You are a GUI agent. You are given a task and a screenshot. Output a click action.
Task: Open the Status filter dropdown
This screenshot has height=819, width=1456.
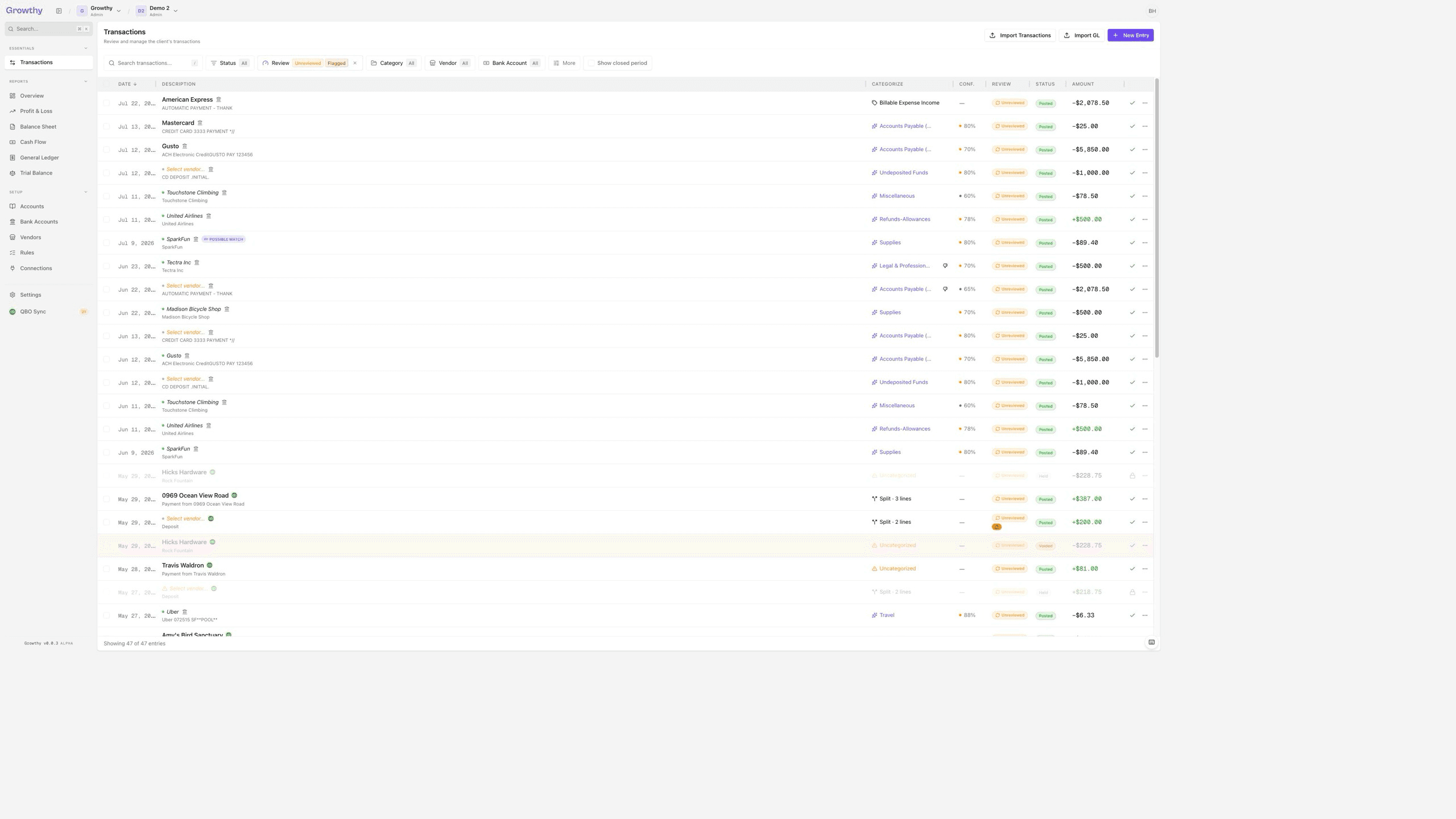(x=230, y=63)
